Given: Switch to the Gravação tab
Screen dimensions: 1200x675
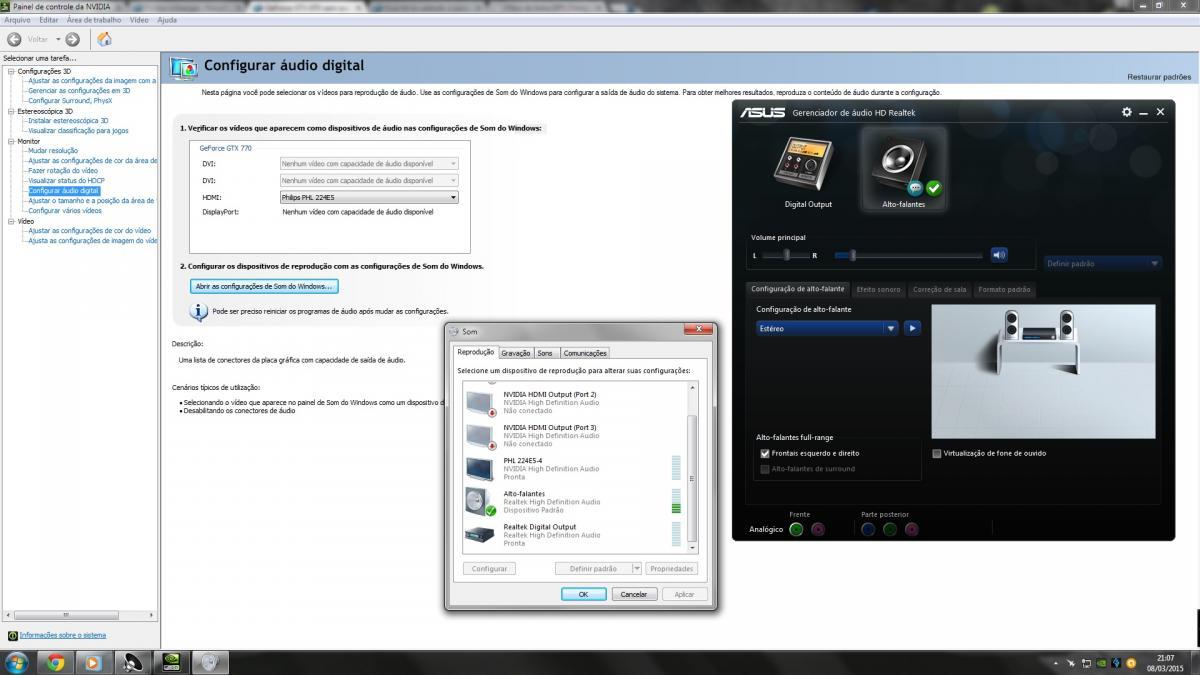Looking at the screenshot, I should [x=516, y=353].
